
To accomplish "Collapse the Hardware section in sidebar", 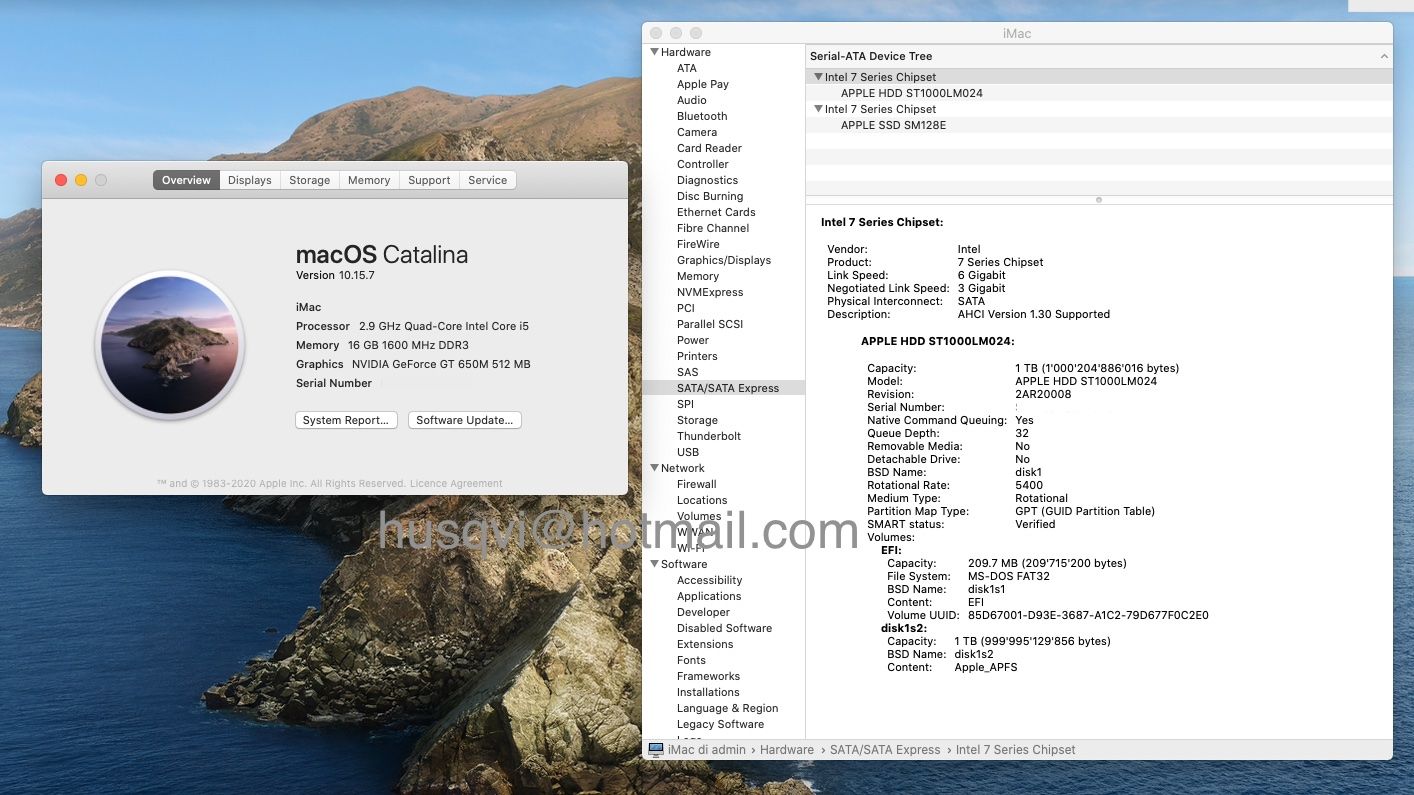I will click(655, 52).
